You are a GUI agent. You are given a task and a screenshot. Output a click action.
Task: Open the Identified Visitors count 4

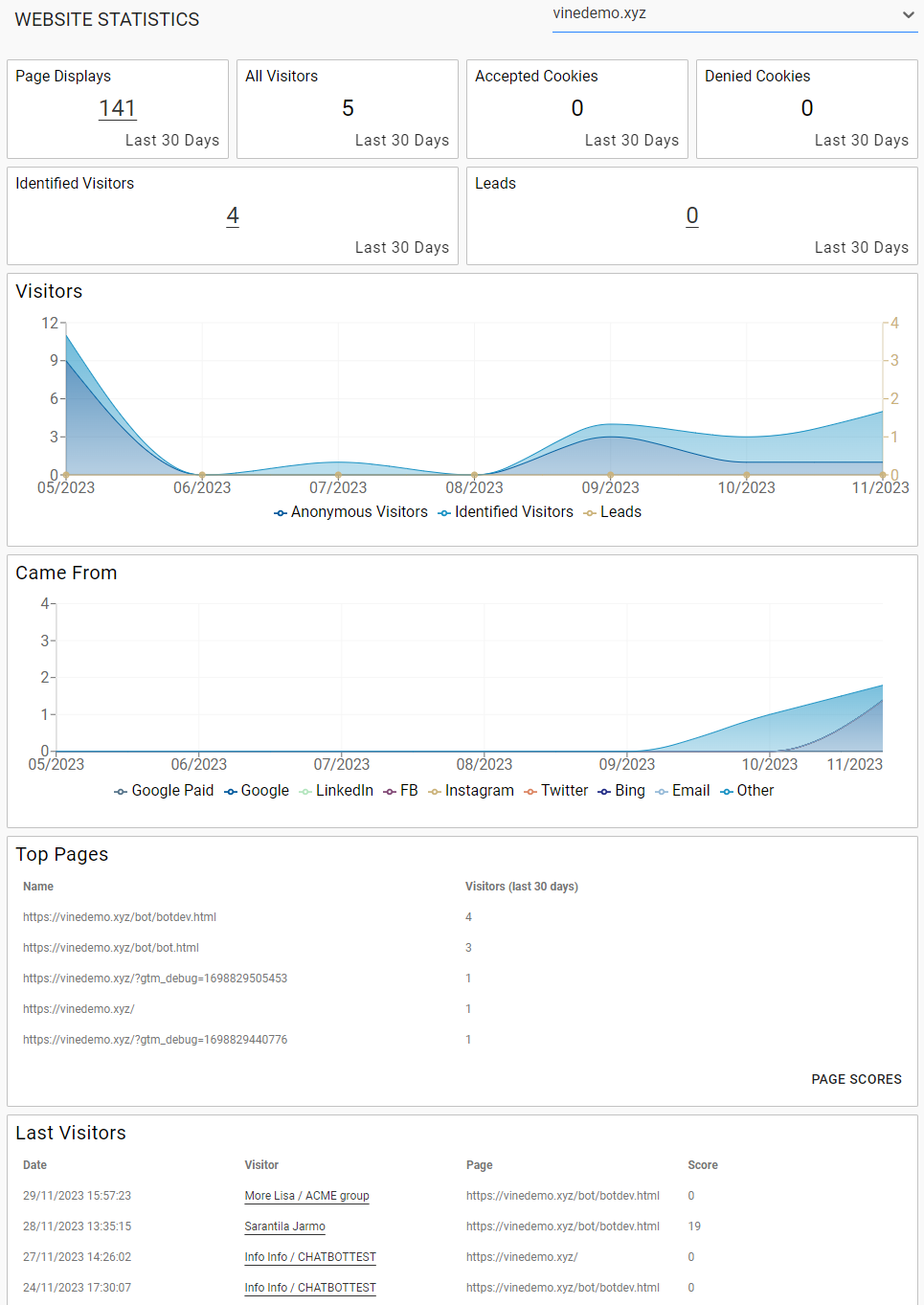[233, 216]
